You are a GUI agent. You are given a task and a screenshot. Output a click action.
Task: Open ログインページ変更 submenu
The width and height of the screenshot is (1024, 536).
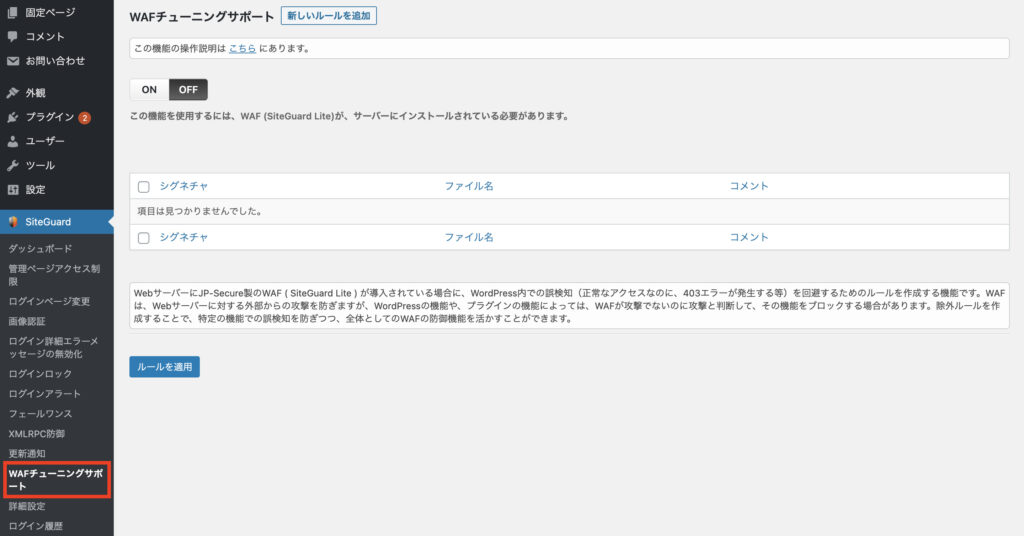click(x=49, y=302)
